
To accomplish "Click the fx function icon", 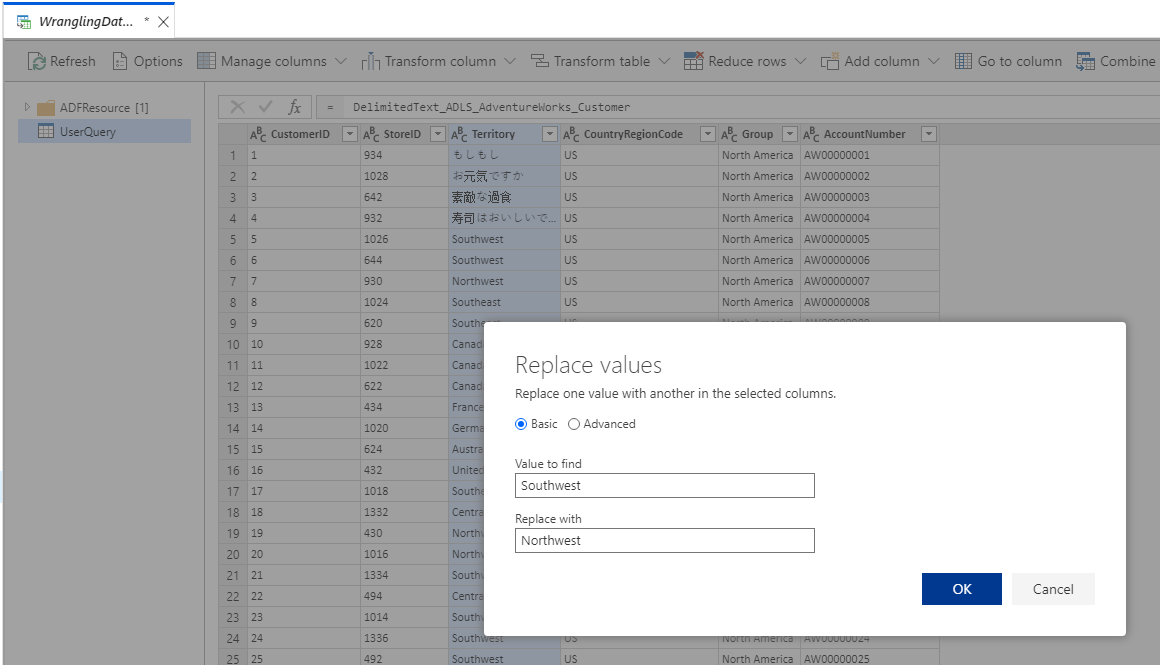I will coord(294,107).
